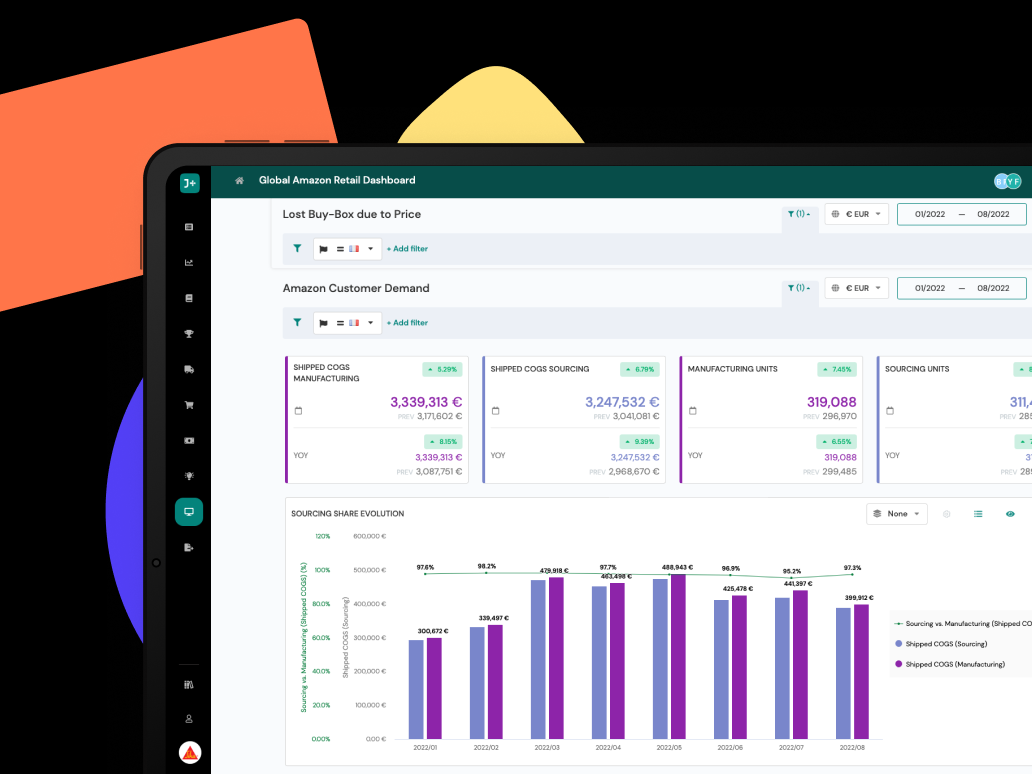Expand country flag filter in Lost Buy-Box section
This screenshot has height=774, width=1032.
coord(347,249)
